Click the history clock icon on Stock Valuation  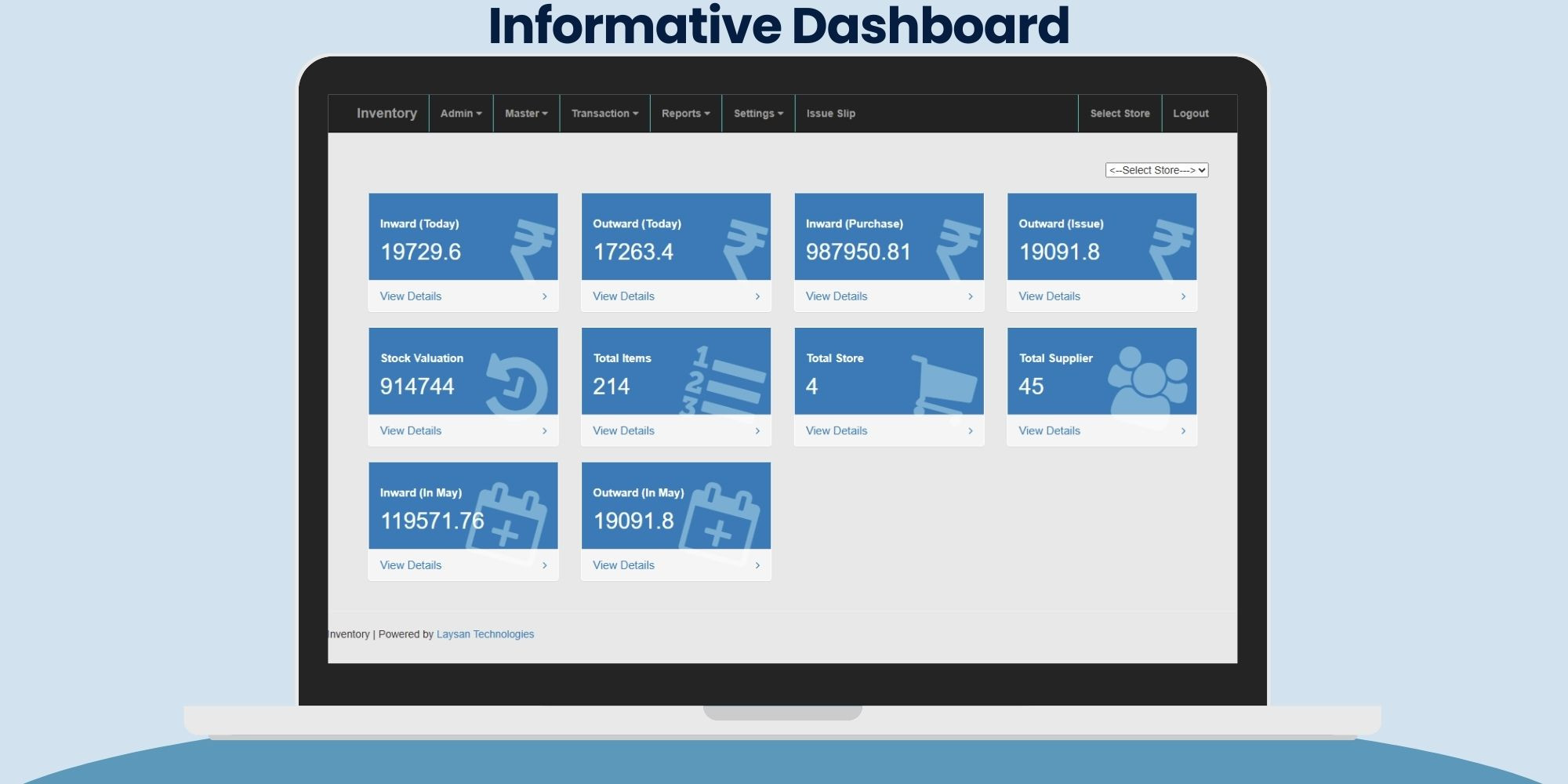[516, 384]
